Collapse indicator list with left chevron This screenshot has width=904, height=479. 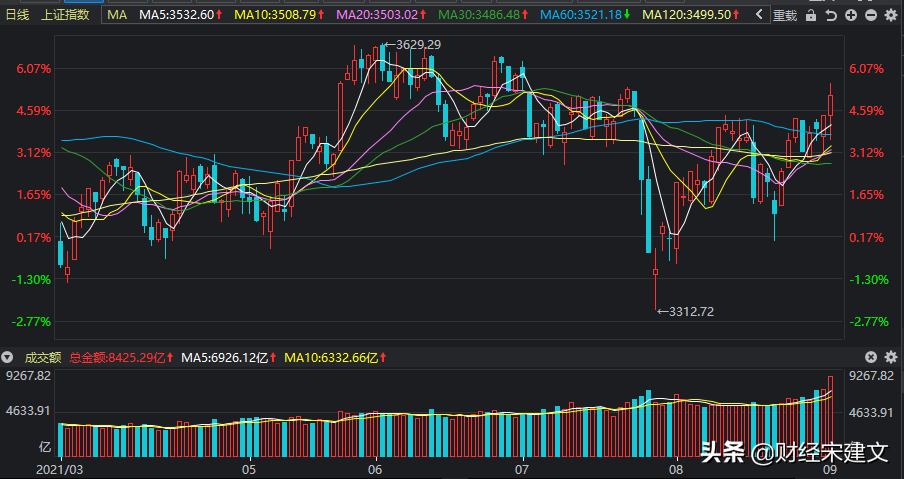tap(759, 15)
